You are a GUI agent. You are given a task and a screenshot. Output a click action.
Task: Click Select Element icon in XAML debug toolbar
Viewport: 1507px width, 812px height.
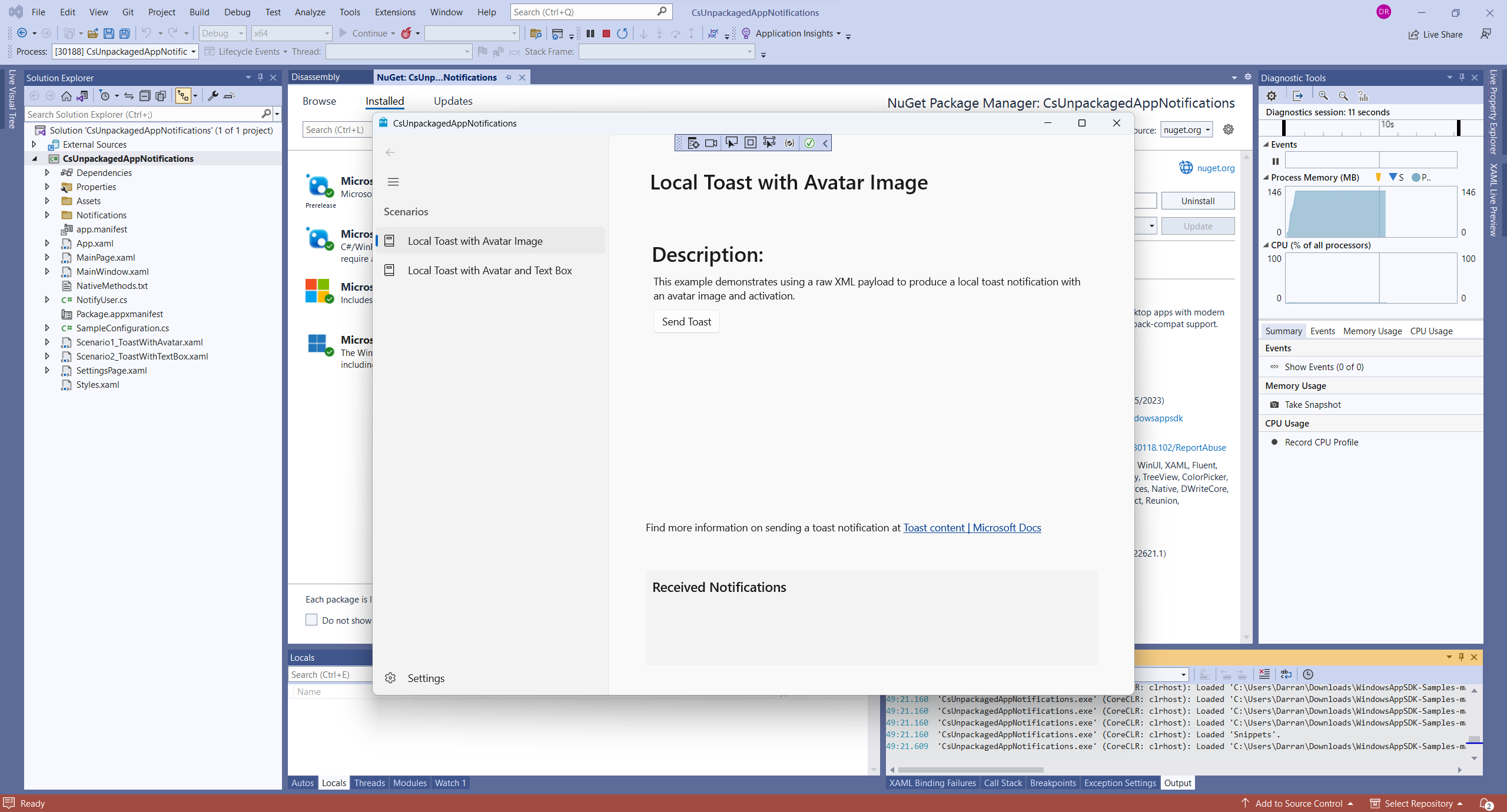click(x=731, y=143)
